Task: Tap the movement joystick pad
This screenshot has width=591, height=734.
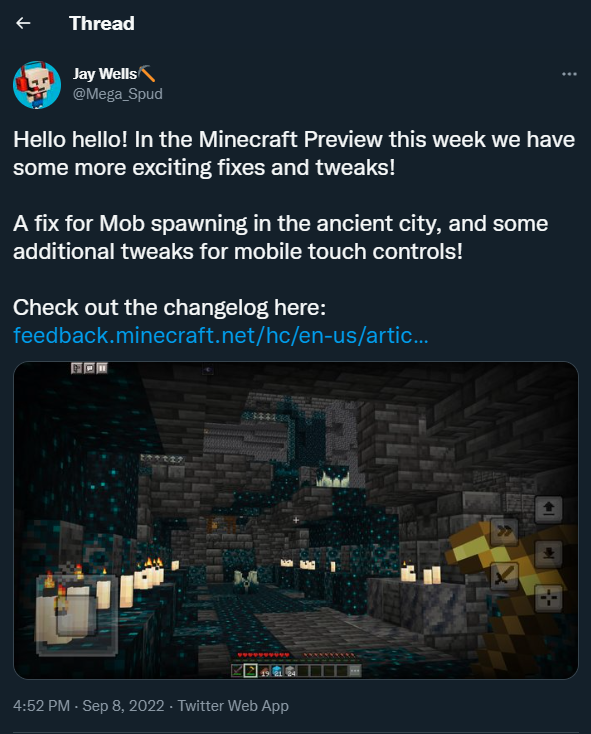Action: tap(77, 615)
